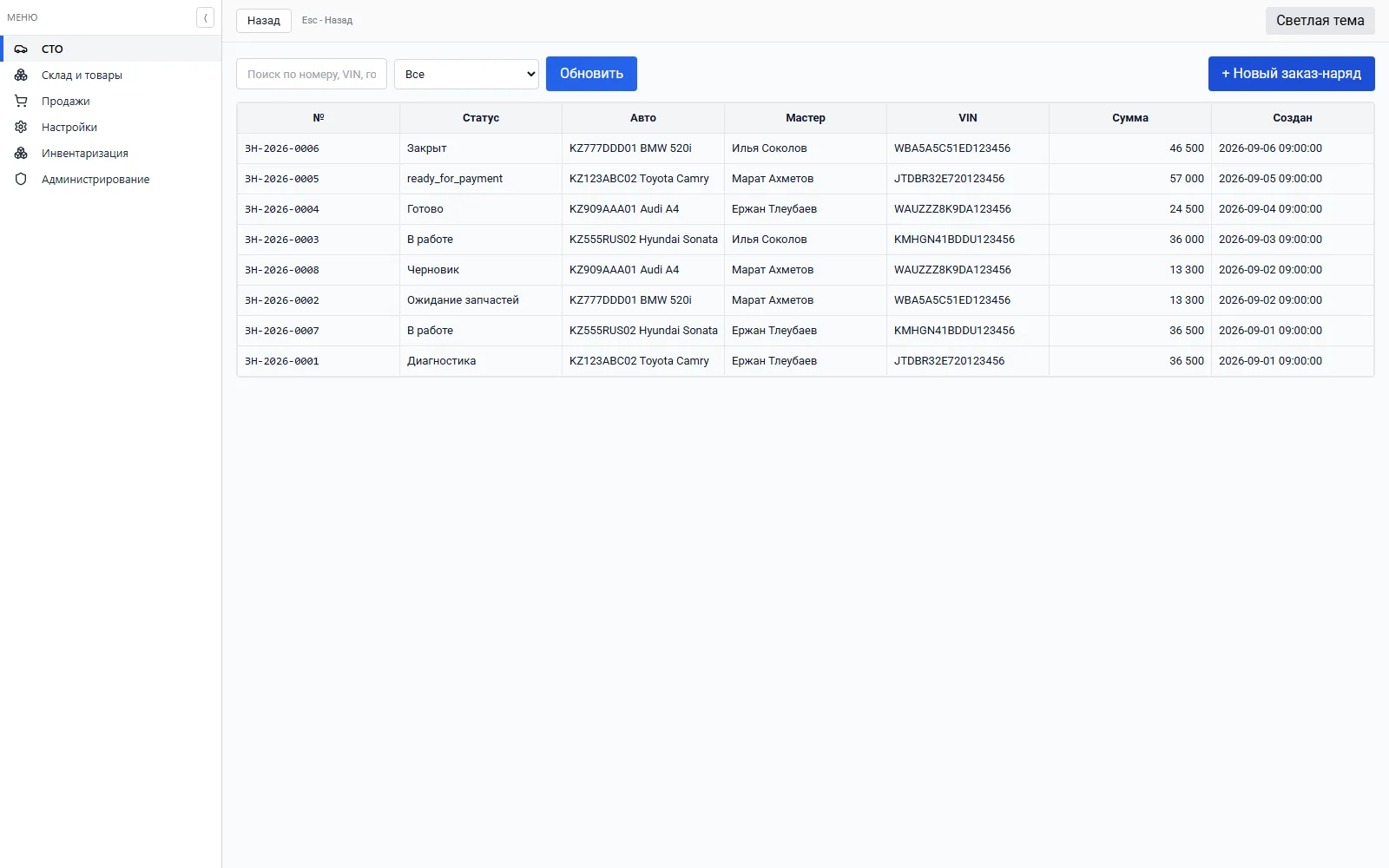Click the Диагностика status cell
Screen dimensions: 1389x868
pos(481,361)
